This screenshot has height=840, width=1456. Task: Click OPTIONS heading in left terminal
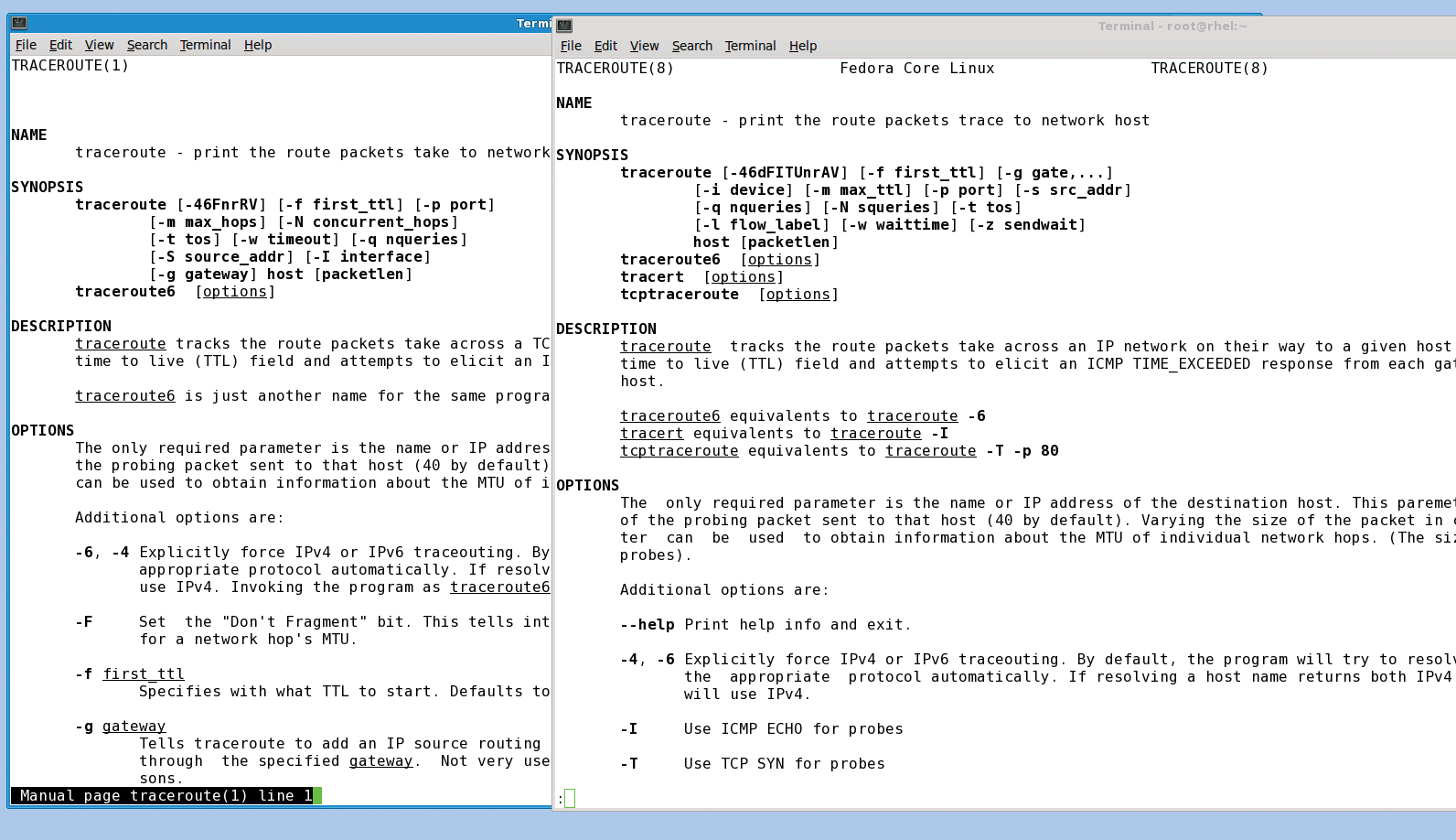point(43,431)
